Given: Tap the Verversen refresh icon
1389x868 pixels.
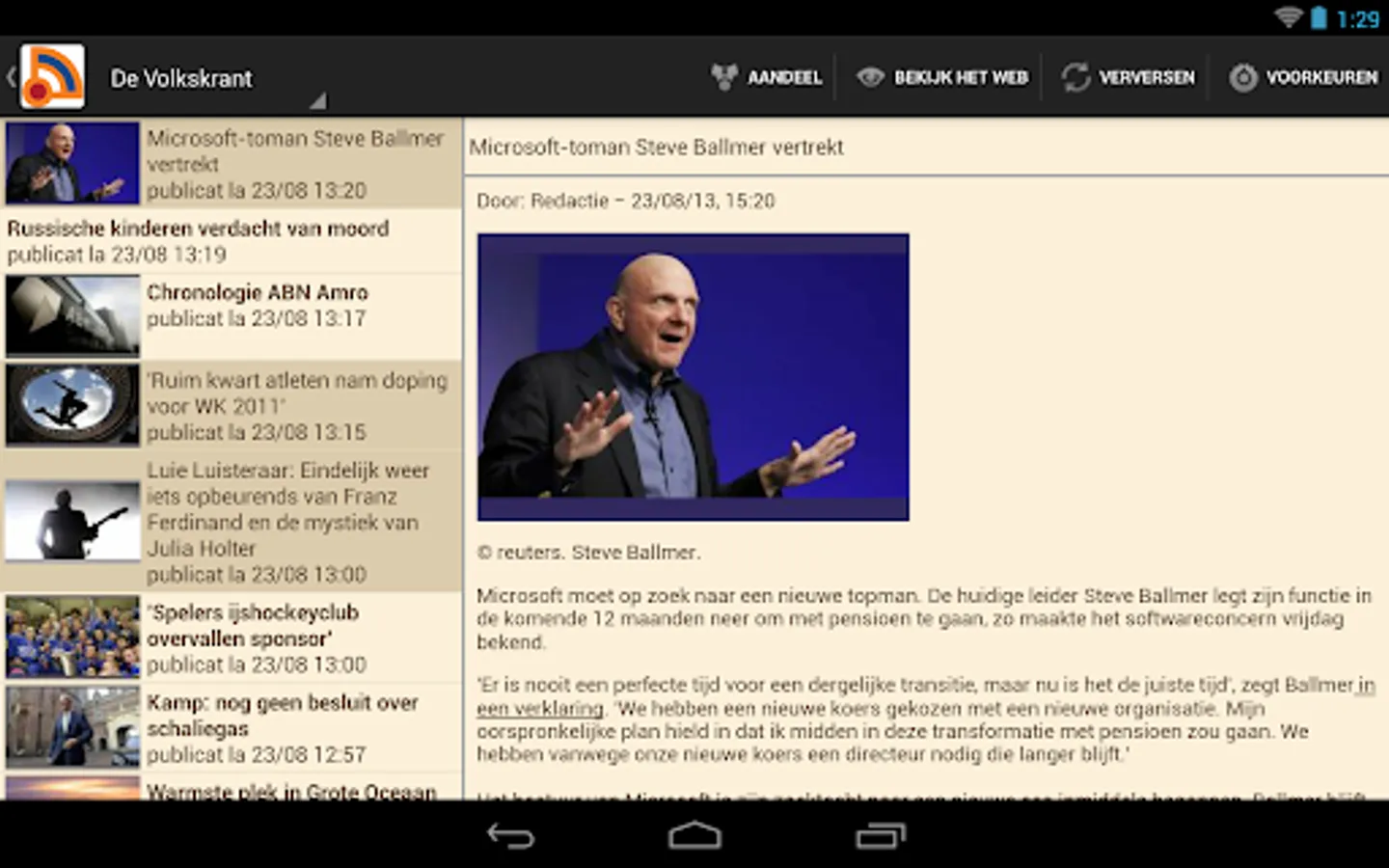Looking at the screenshot, I should (1076, 77).
